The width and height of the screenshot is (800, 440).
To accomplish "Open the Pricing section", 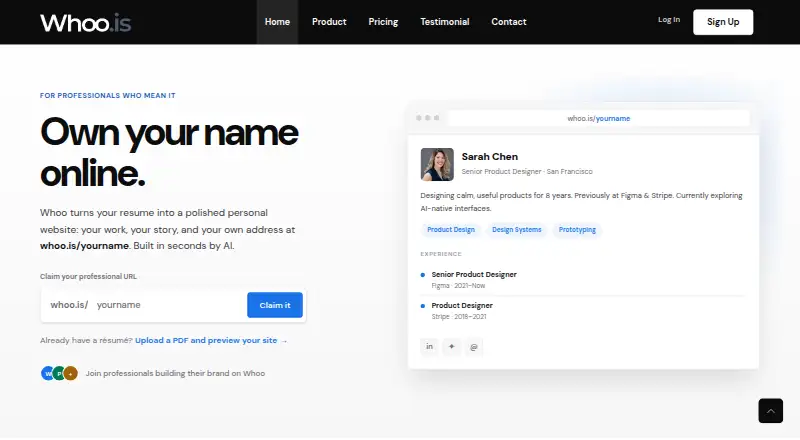I will click(x=383, y=22).
